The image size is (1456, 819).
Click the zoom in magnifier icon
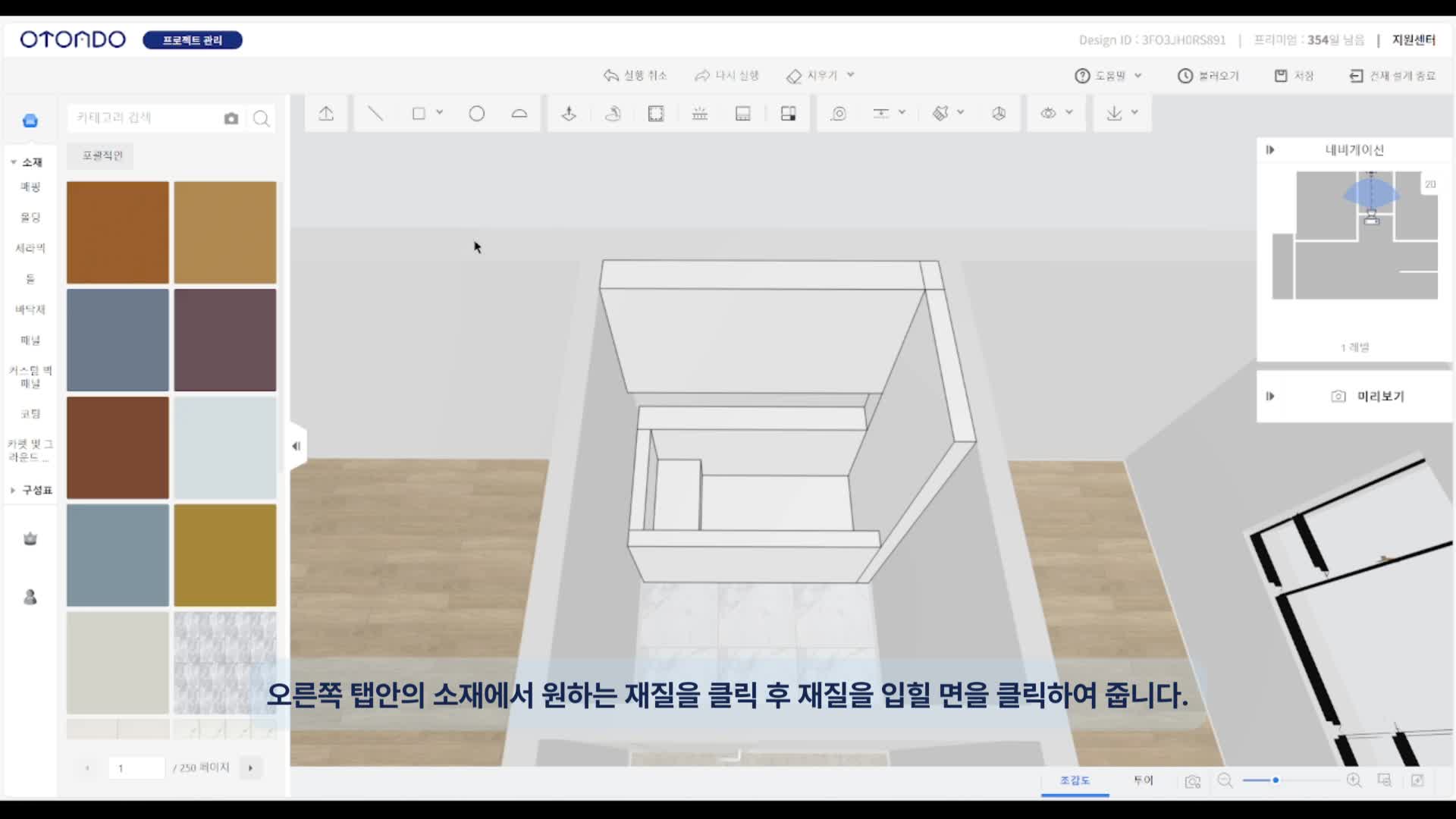(1354, 780)
